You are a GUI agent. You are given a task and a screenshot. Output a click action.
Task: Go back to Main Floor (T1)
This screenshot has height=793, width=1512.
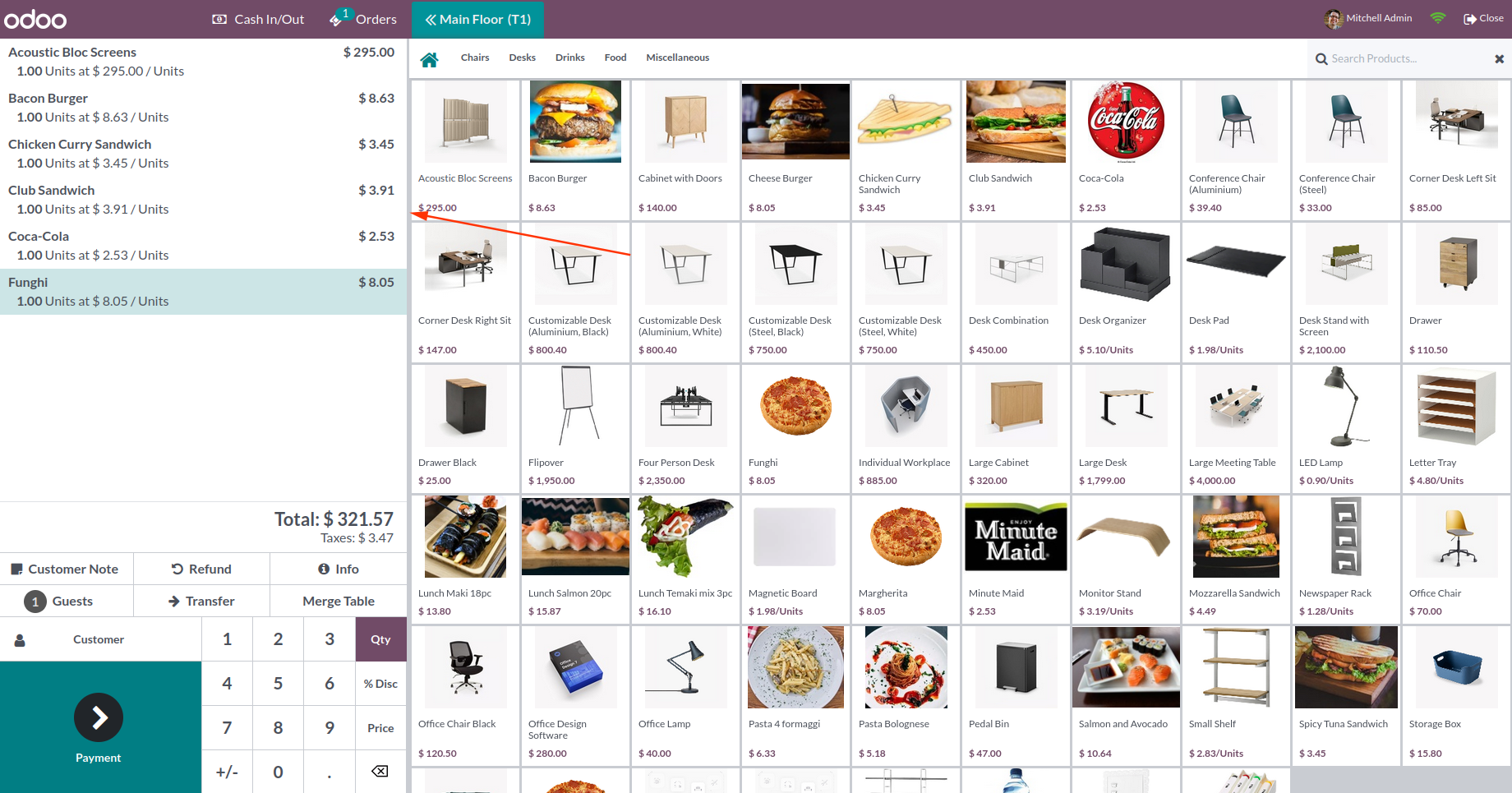tap(478, 19)
